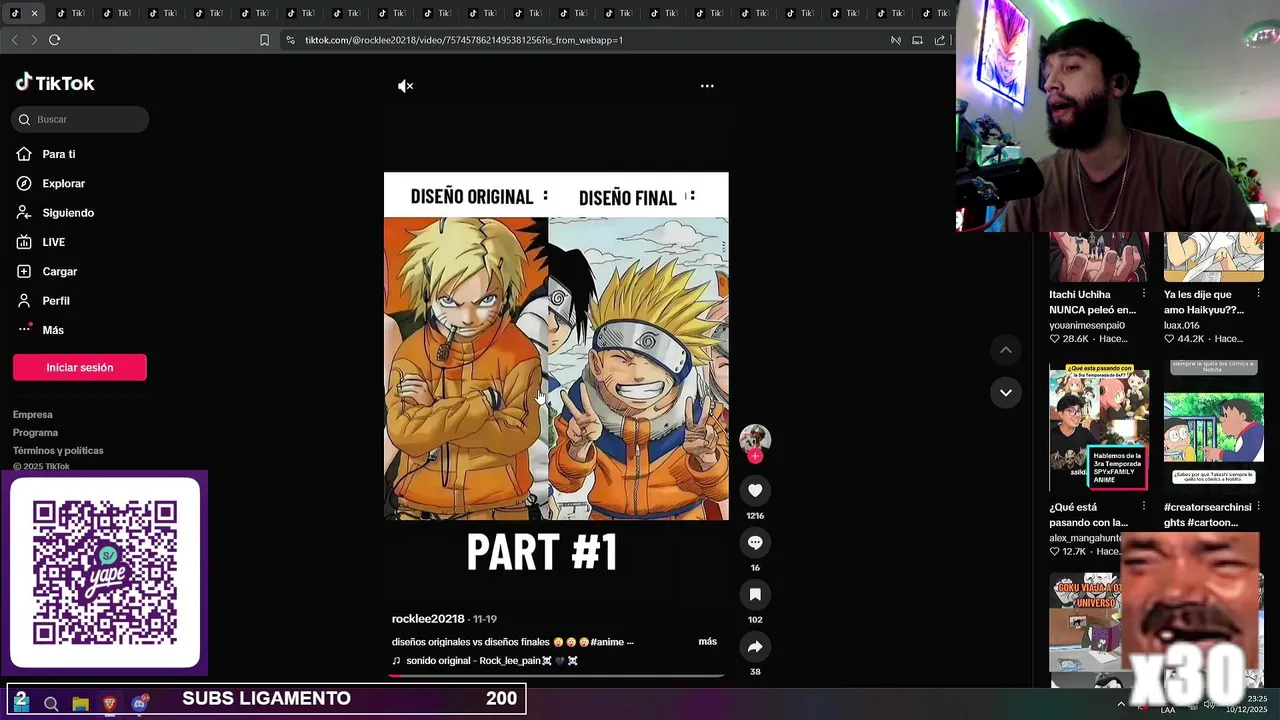Open options for Itachi Uchiha card

coord(1143,294)
